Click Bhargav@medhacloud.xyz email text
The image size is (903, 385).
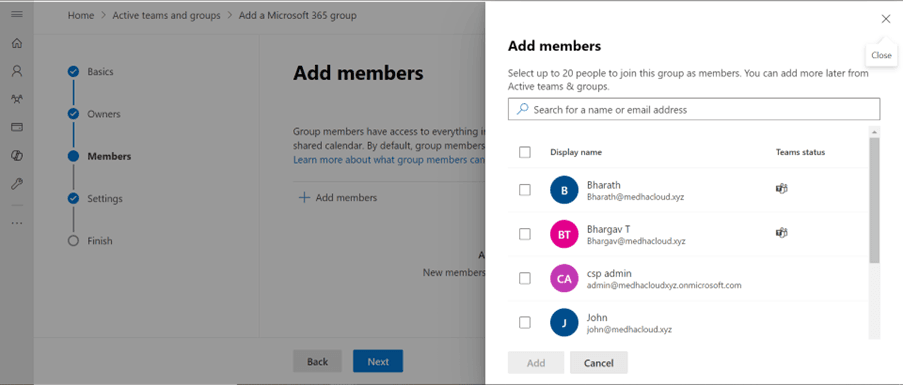[x=636, y=241]
